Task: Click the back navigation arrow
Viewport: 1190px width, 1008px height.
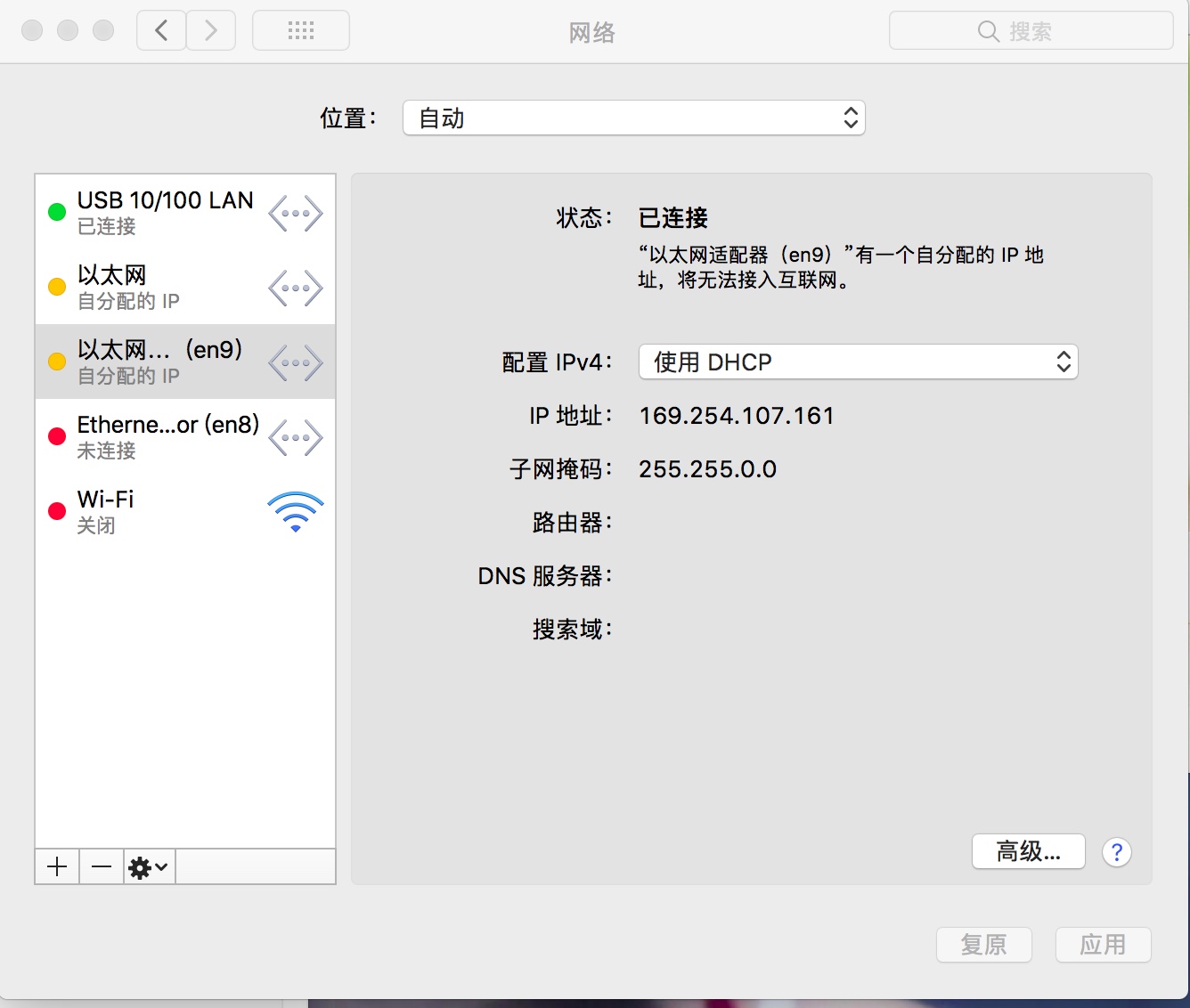Action: pyautogui.click(x=161, y=31)
